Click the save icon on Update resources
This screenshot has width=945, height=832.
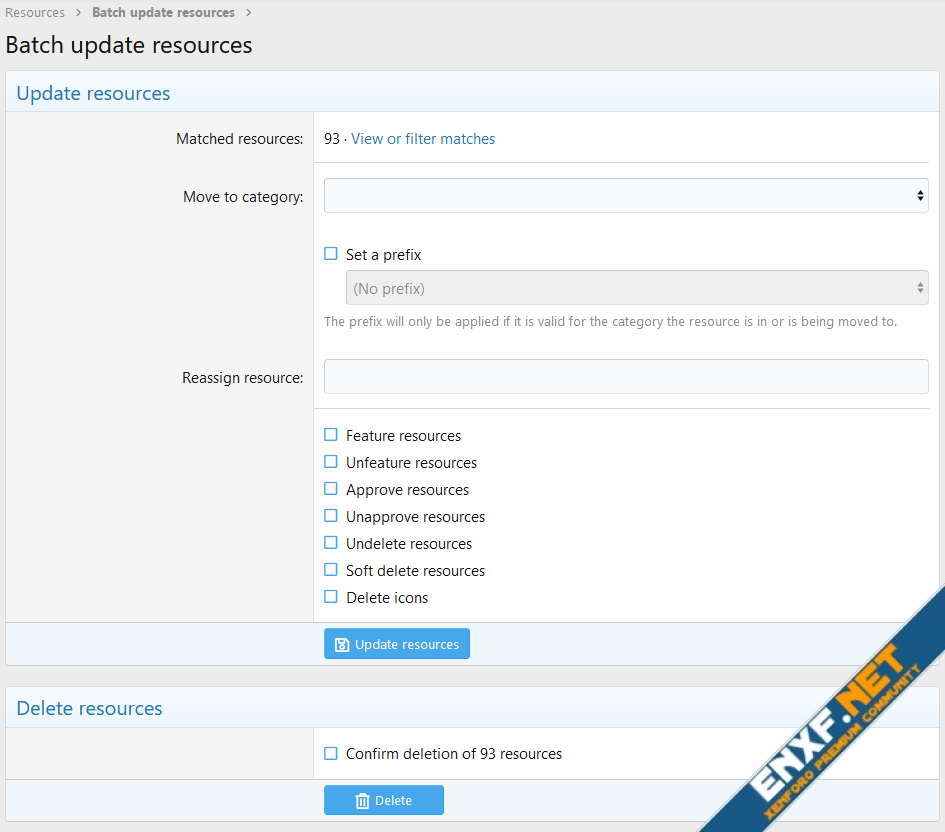pyautogui.click(x=342, y=645)
